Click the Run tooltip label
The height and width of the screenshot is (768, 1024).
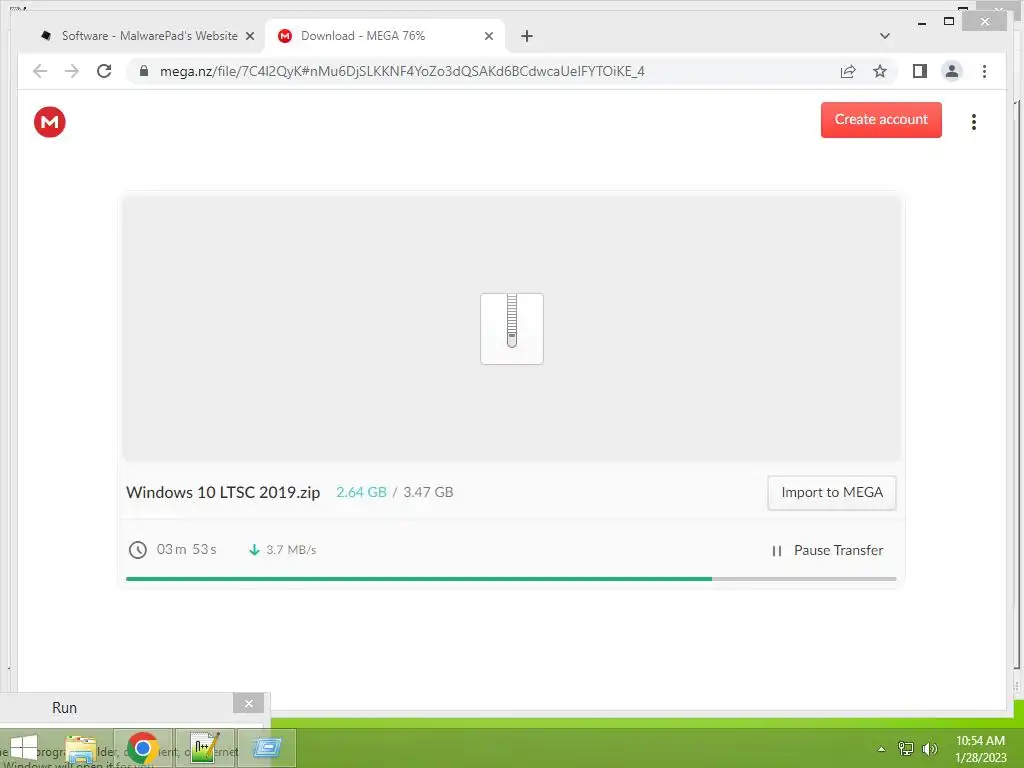[x=65, y=708]
